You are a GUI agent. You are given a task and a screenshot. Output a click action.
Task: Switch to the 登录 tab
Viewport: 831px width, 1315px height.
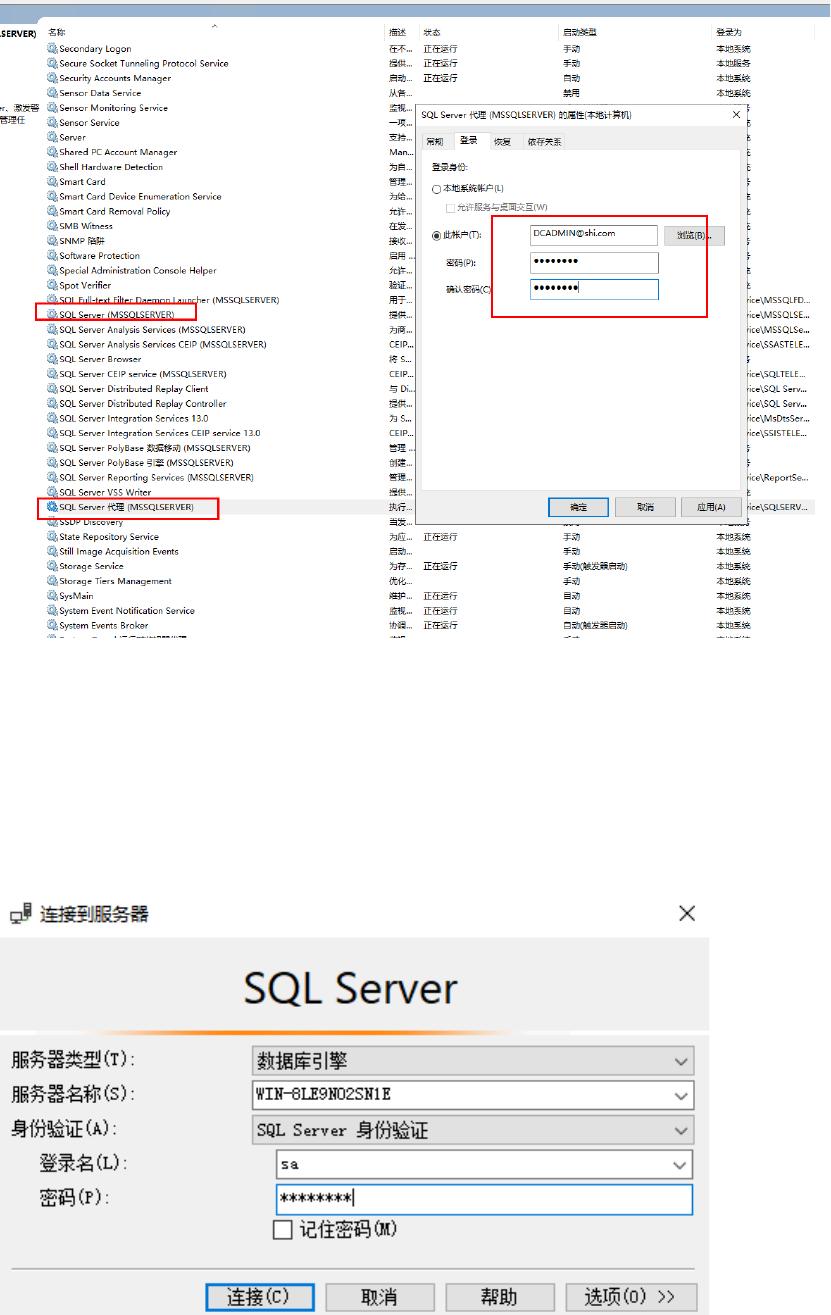tap(468, 141)
